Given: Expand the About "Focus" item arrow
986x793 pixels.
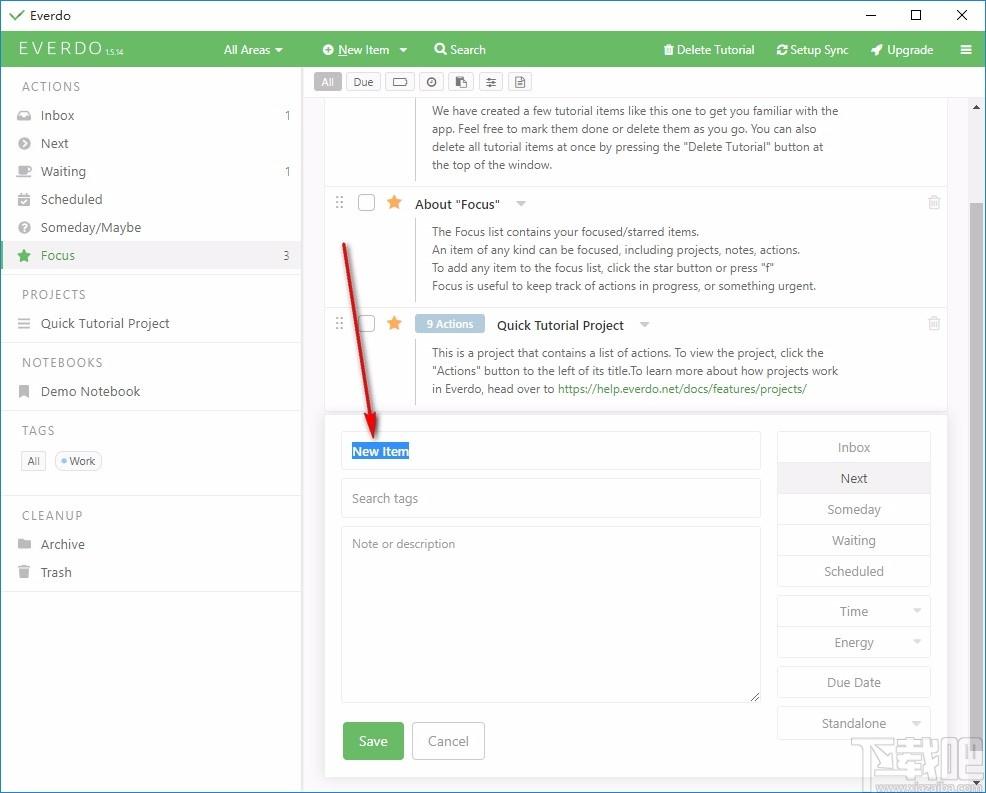Looking at the screenshot, I should (x=521, y=203).
